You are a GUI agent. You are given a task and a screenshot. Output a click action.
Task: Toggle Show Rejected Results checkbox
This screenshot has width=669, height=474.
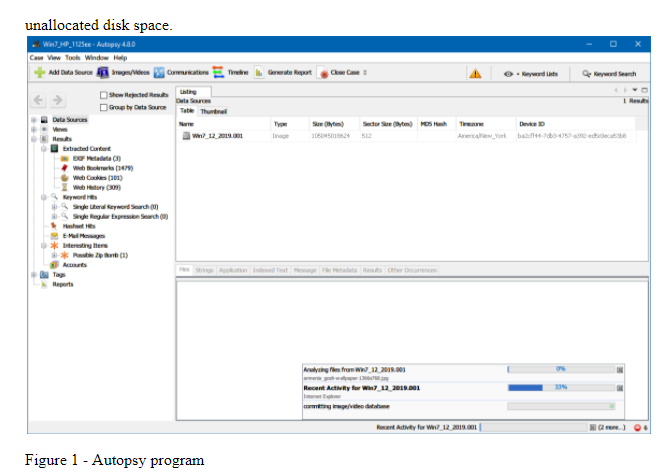pos(103,95)
